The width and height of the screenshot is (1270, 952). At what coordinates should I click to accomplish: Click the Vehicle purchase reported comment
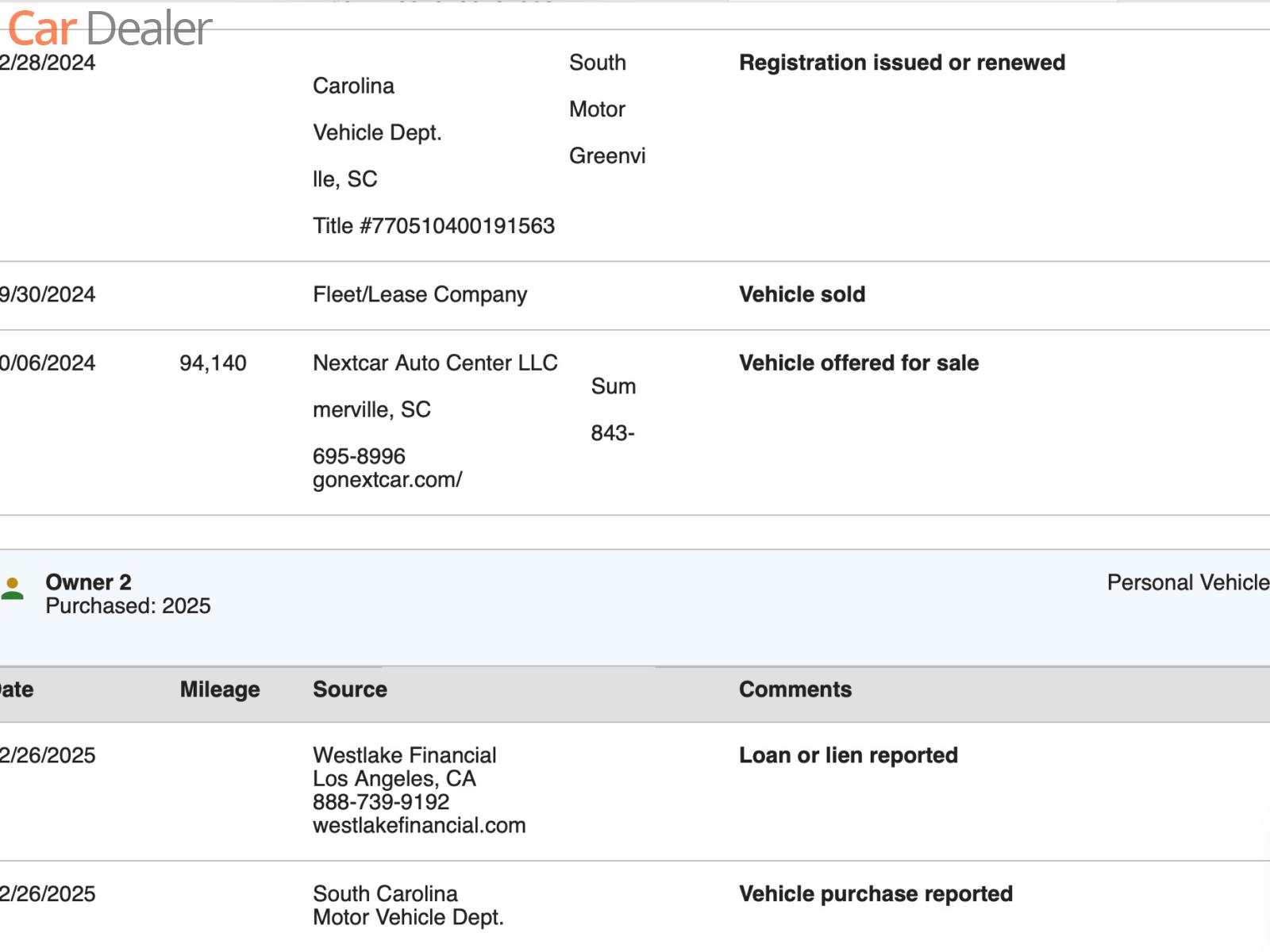pos(876,894)
